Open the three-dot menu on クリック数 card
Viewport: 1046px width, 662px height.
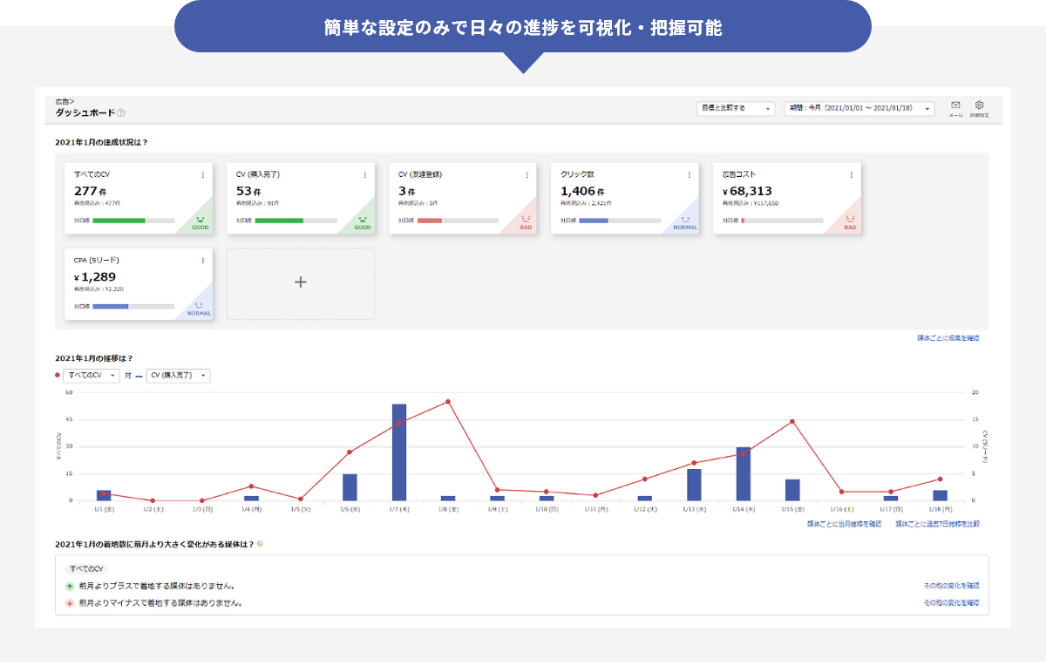click(x=689, y=175)
